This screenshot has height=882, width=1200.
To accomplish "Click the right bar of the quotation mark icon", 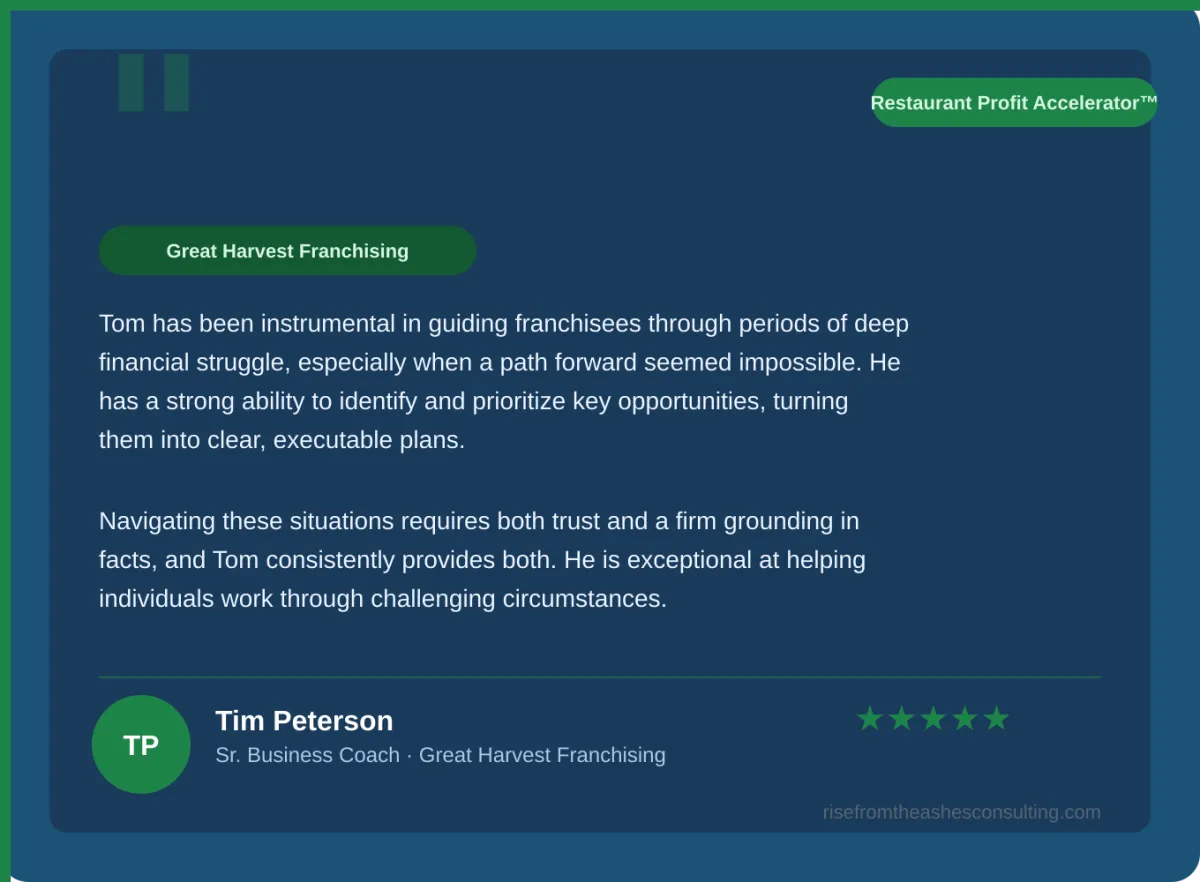I will [176, 83].
